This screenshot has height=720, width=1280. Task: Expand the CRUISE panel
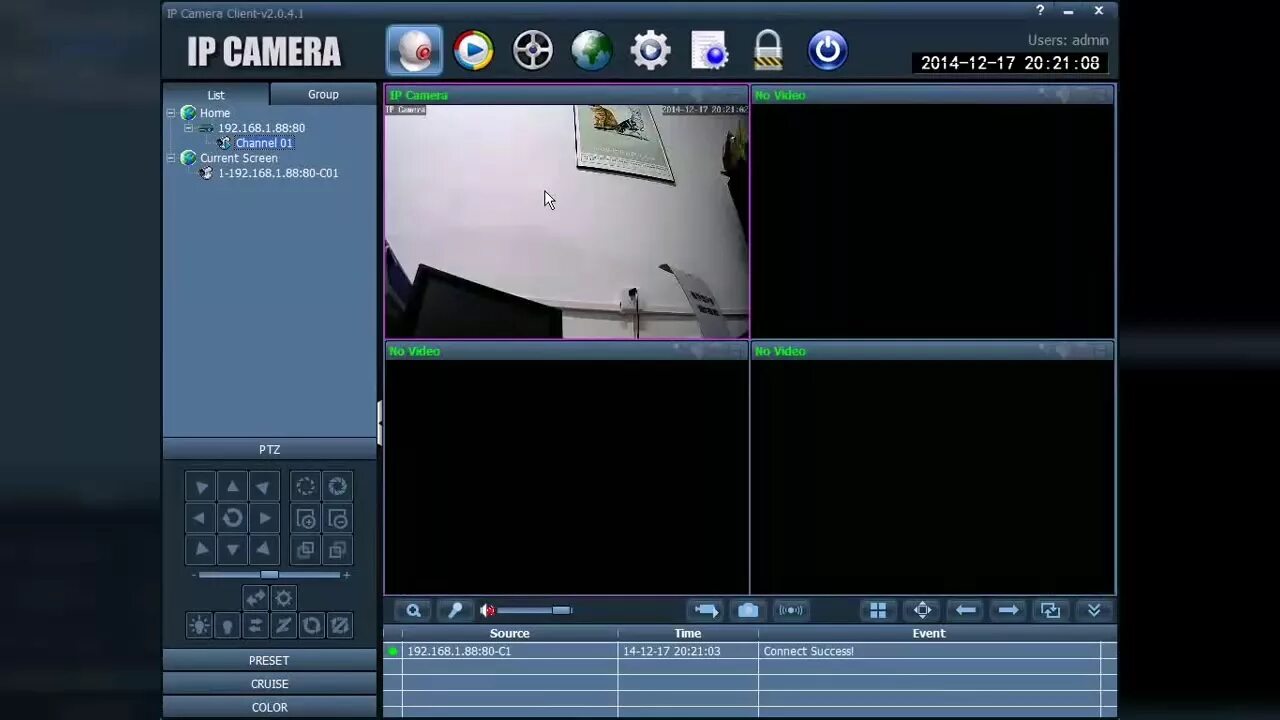click(270, 684)
